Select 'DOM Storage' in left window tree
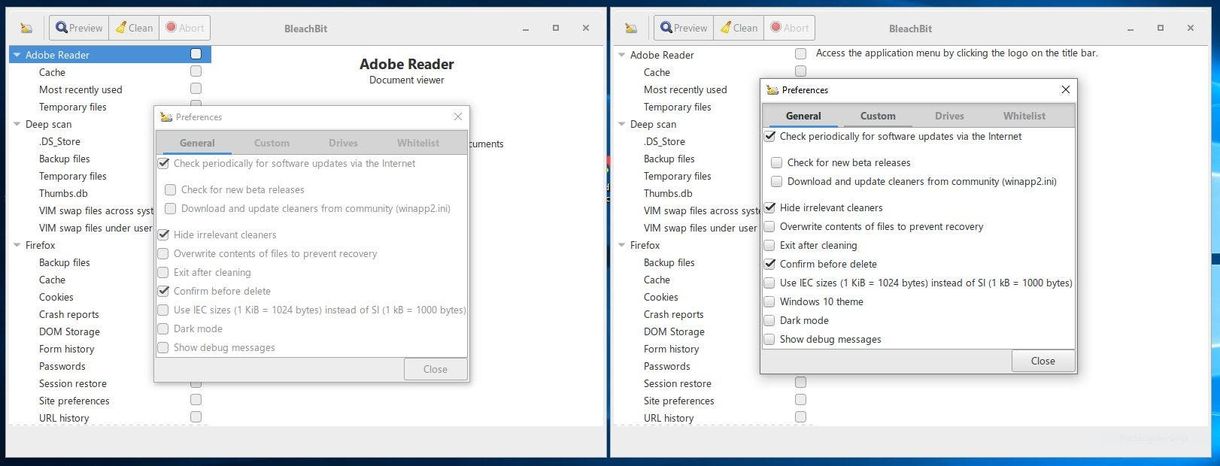 [69, 332]
